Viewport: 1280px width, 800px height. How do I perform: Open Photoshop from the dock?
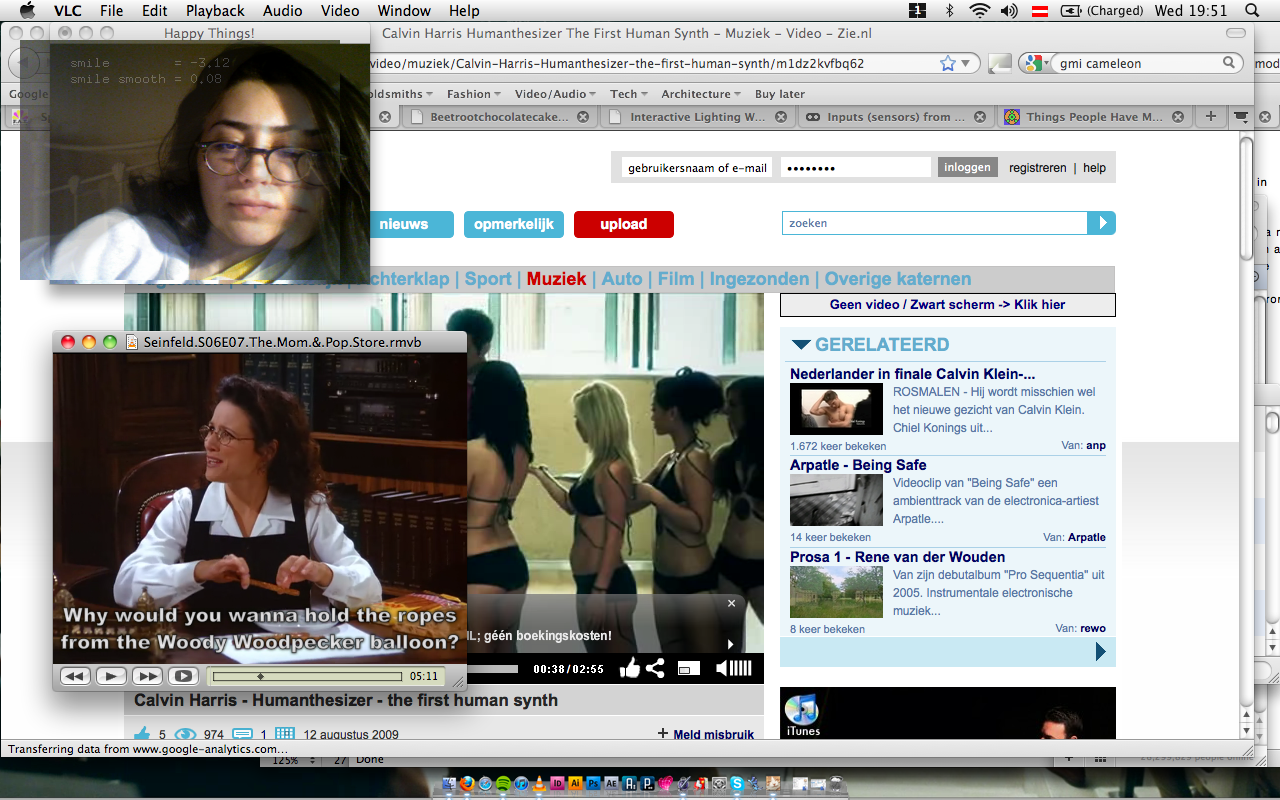pyautogui.click(x=593, y=784)
